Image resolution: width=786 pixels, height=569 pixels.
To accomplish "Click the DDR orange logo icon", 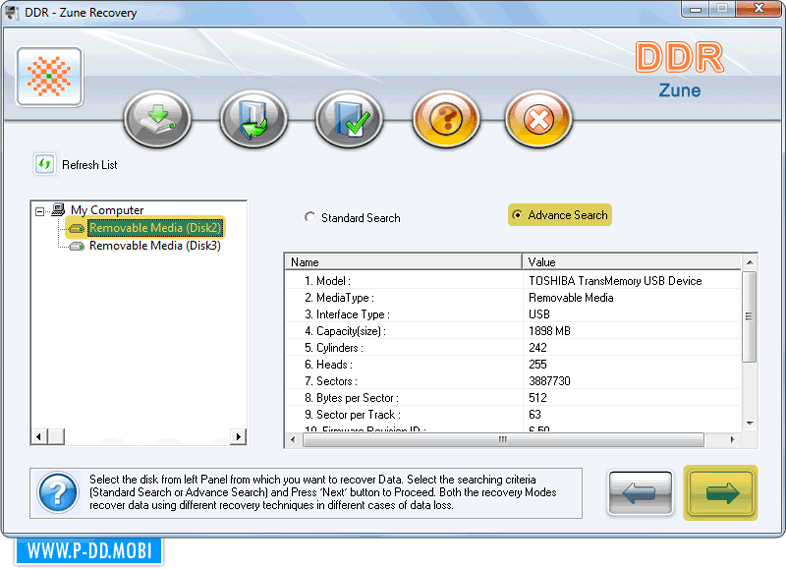I will point(49,77).
